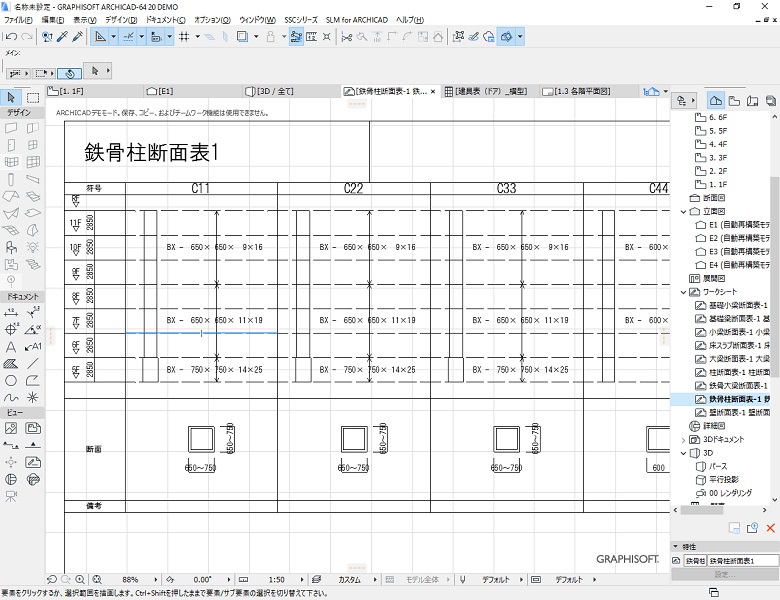
Task: Click the split scissors icon
Action: click(x=347, y=36)
